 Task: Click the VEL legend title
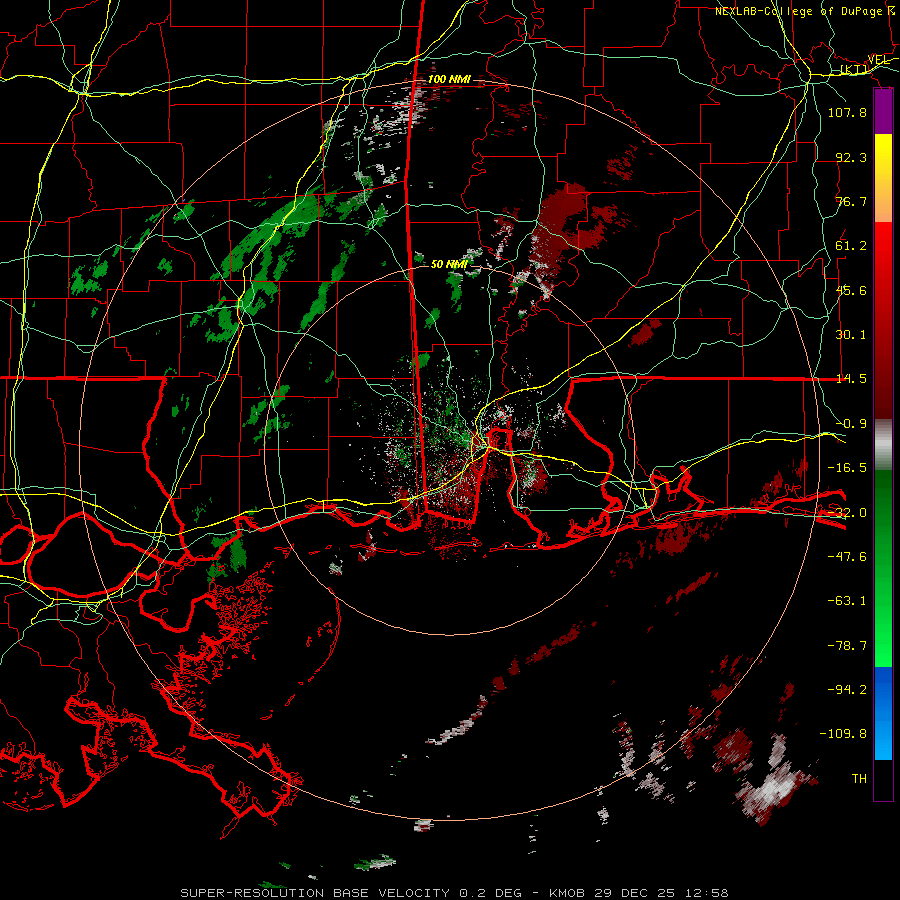coord(879,60)
